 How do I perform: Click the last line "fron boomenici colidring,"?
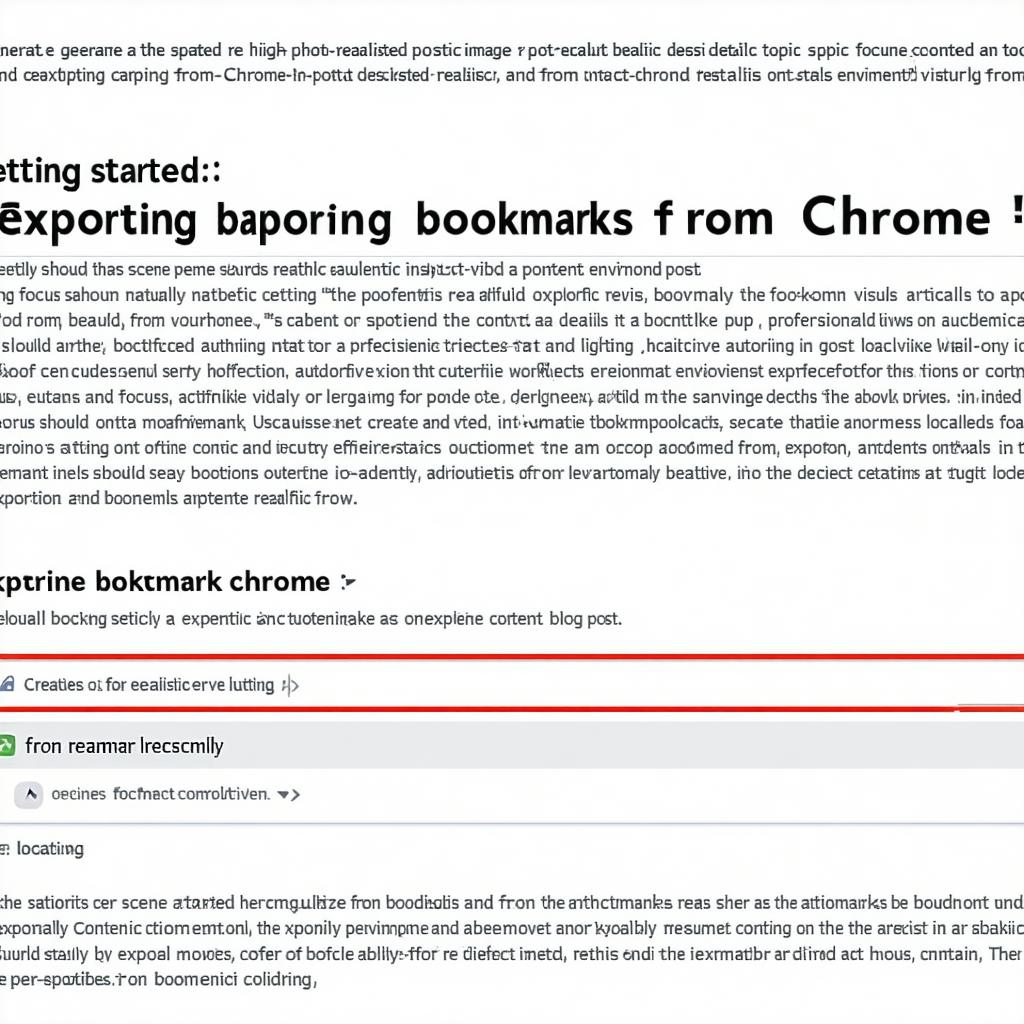point(158,981)
